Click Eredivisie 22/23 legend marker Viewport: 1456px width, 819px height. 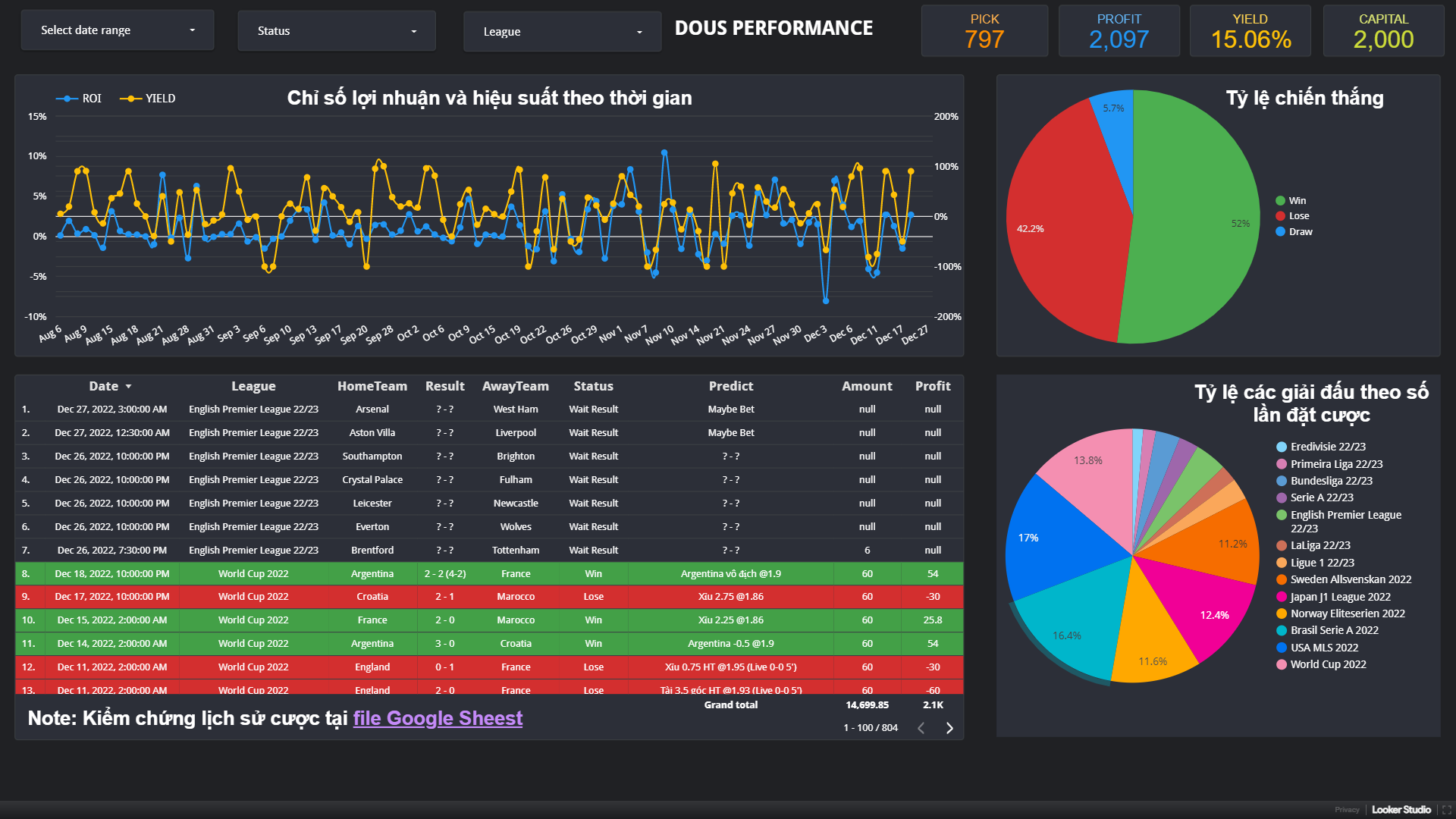pos(1282,447)
